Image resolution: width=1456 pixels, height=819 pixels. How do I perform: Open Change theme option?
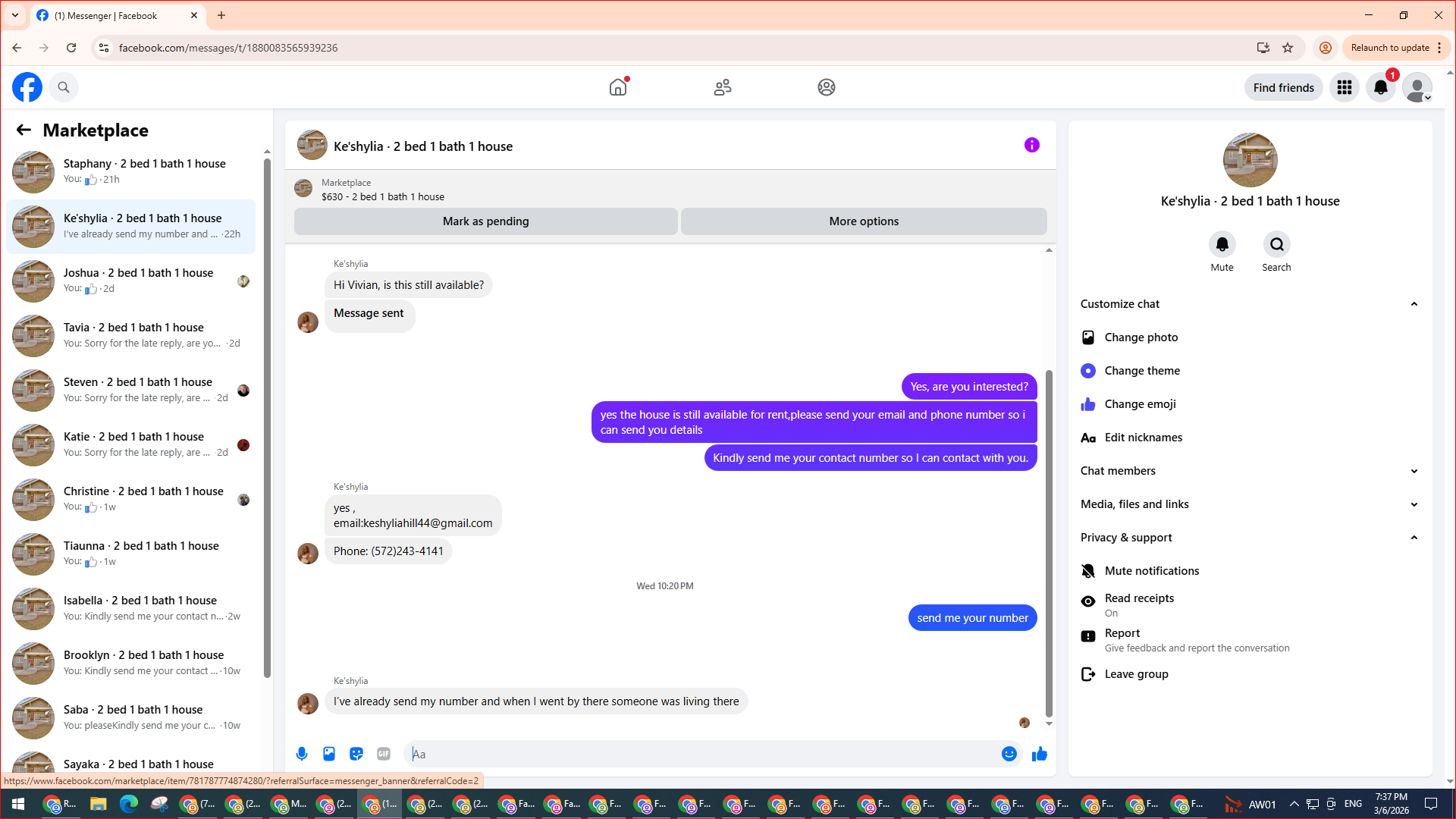[1141, 371]
